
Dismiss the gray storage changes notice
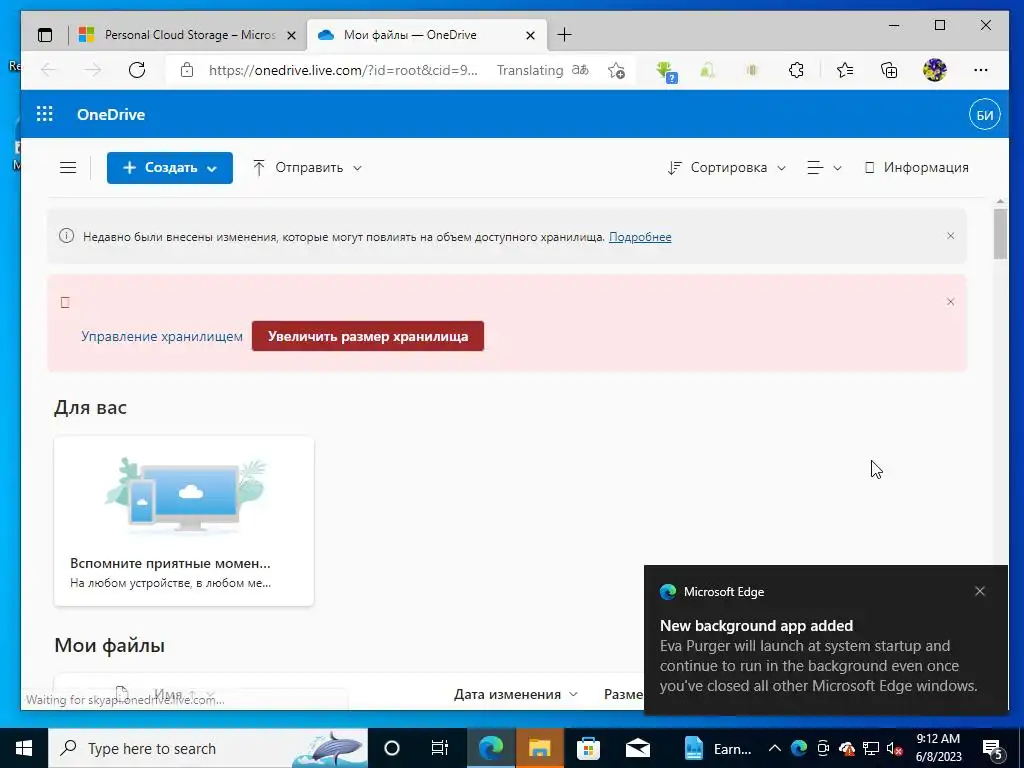coord(950,236)
